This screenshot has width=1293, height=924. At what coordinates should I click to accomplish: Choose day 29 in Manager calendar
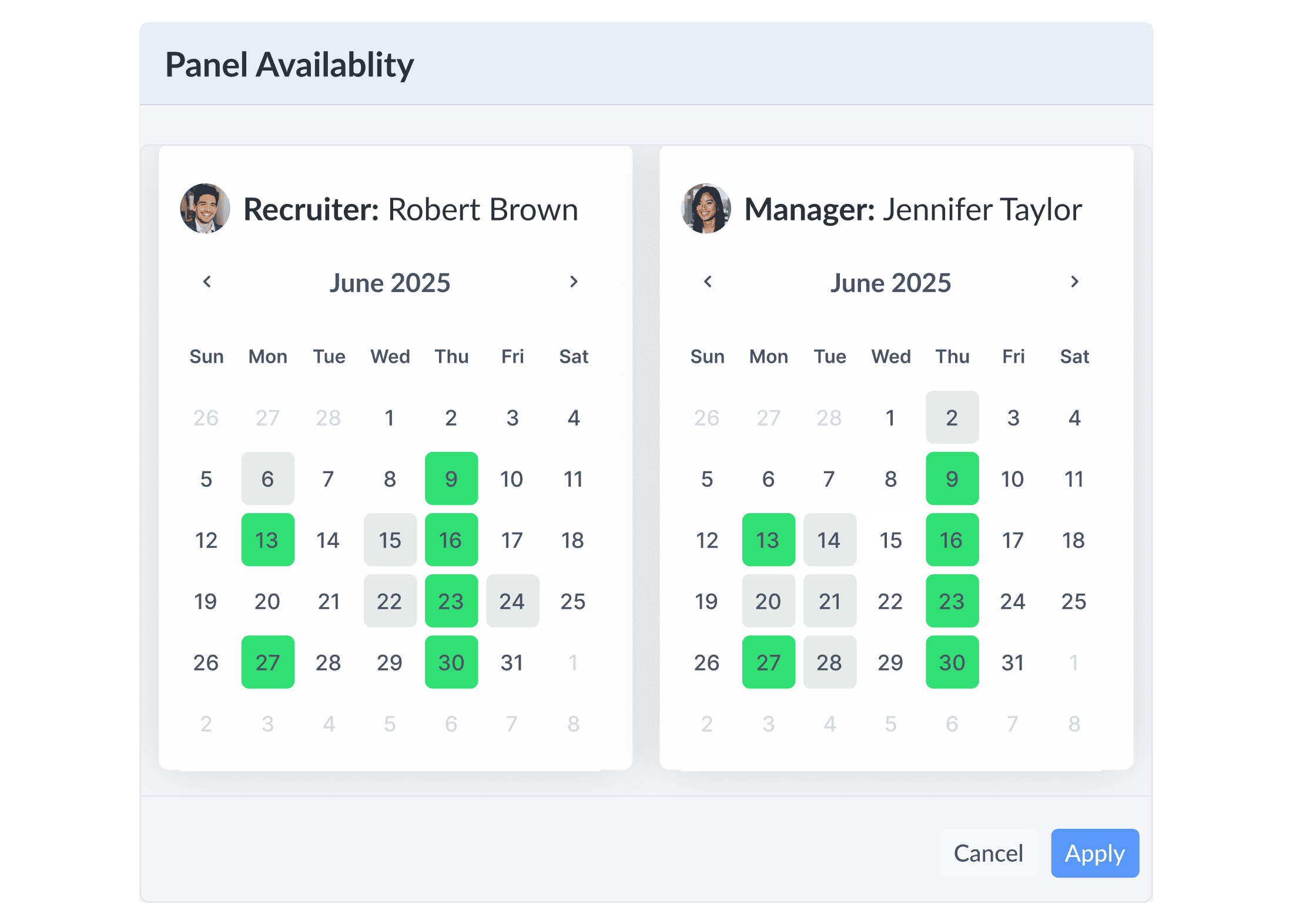891,662
